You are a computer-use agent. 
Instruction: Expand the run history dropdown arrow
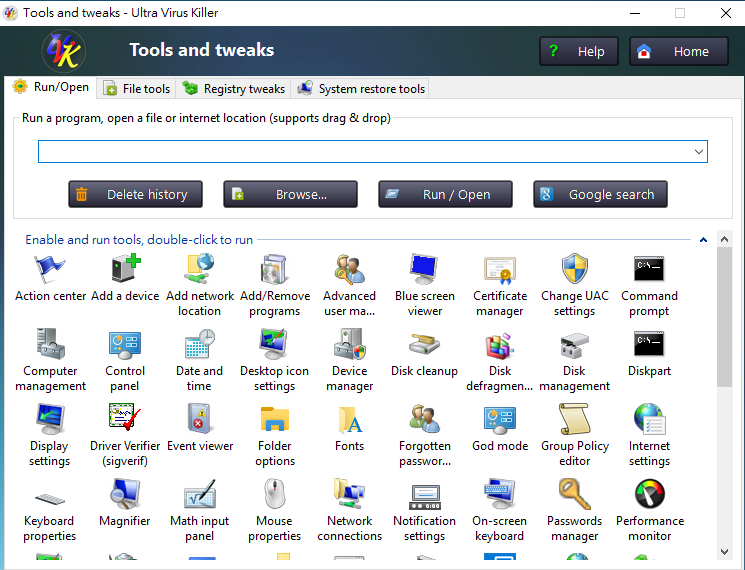[698, 152]
